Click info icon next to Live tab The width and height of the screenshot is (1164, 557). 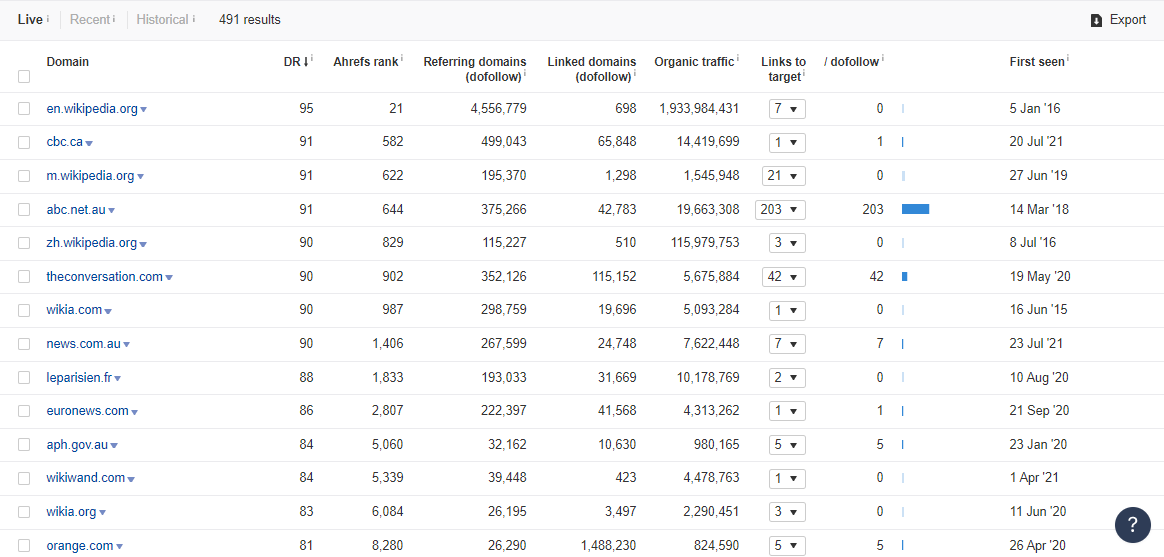tap(48, 19)
